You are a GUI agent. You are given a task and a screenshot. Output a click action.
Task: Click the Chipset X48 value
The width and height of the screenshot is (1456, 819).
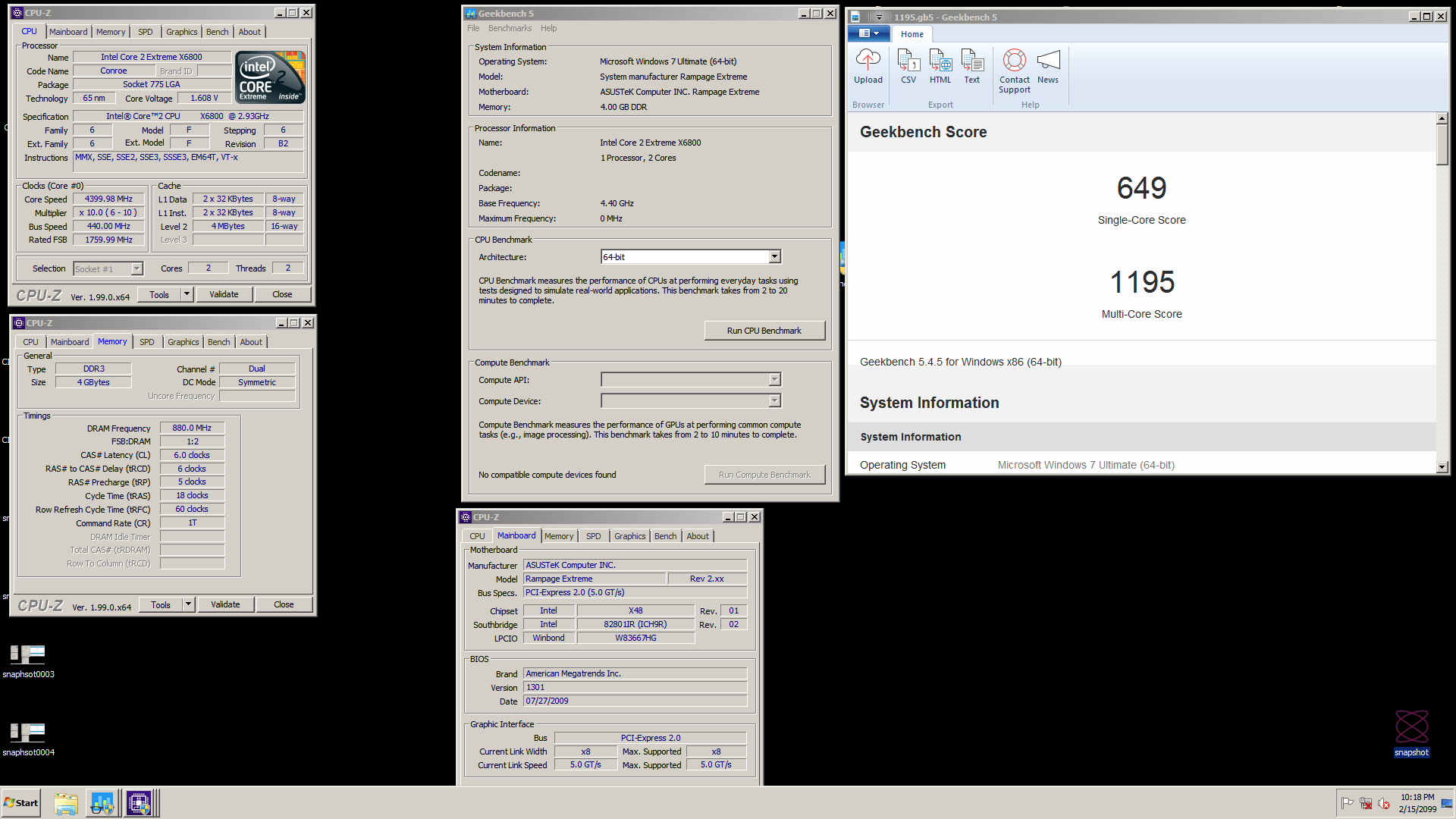click(x=635, y=610)
